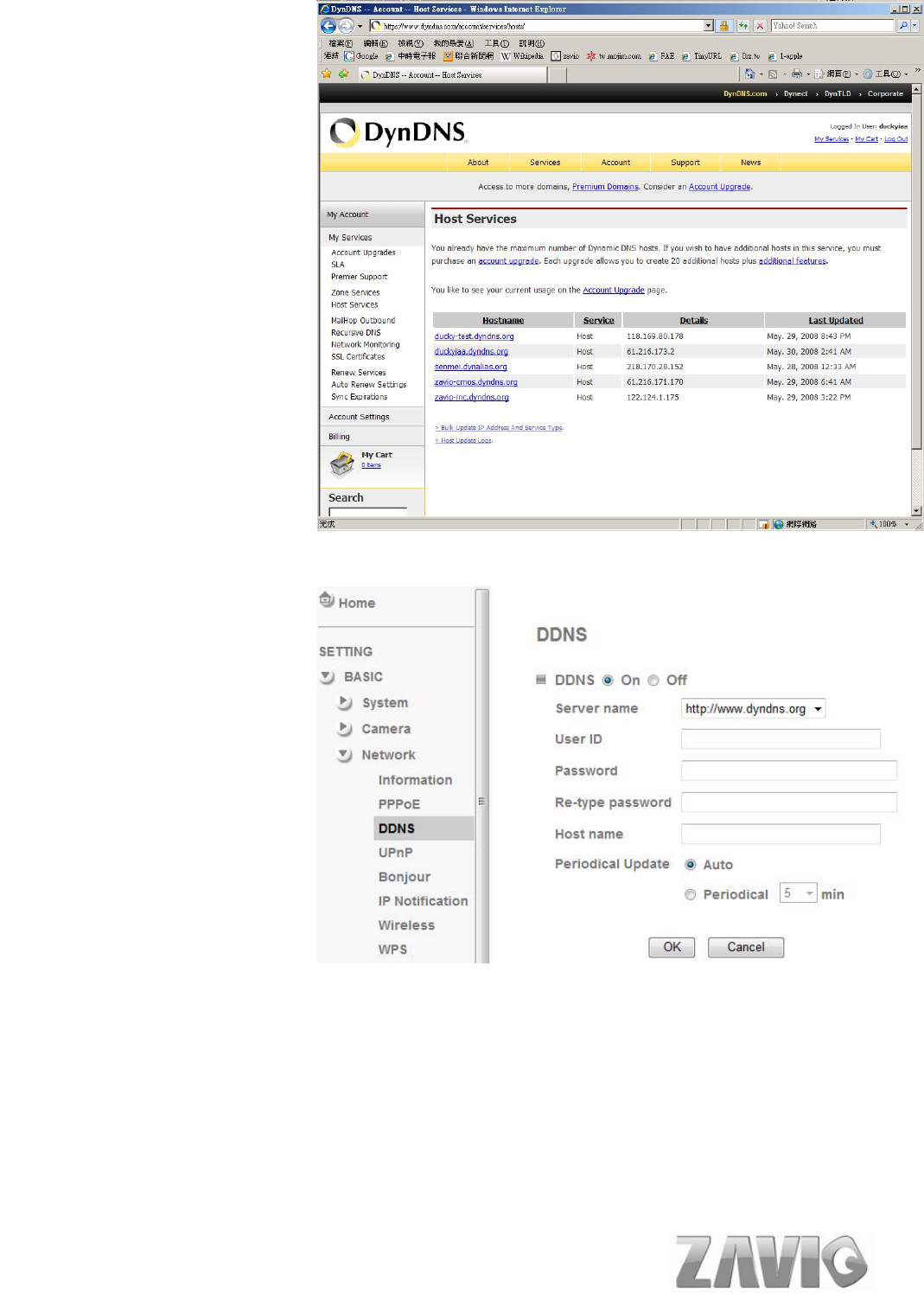The height and width of the screenshot is (1305, 924).
Task: Open the Google bookmark in links bar
Action: (361, 56)
